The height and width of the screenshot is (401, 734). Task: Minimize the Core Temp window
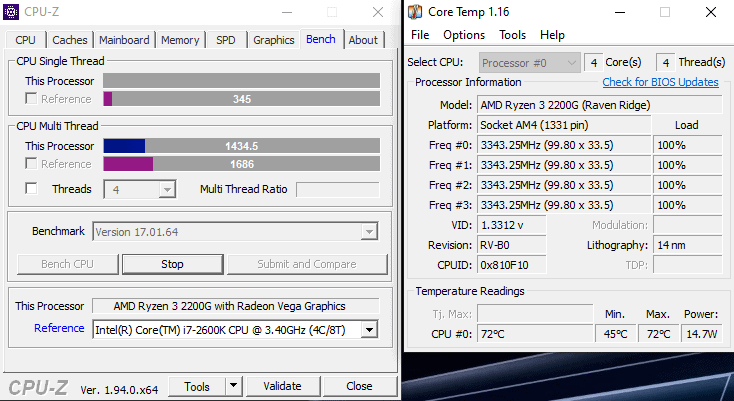[x=619, y=12]
